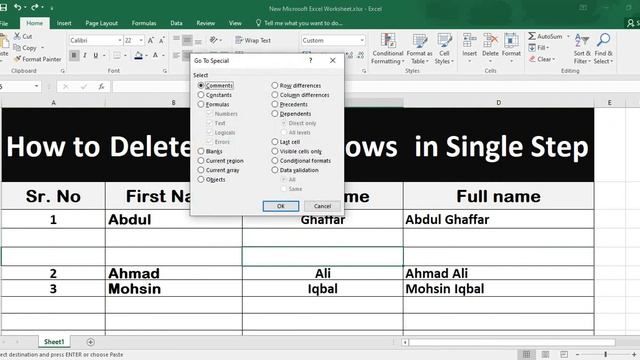Screen dimensions: 640x360
Task: Click the Sort & Filter icon
Action: tap(582, 41)
